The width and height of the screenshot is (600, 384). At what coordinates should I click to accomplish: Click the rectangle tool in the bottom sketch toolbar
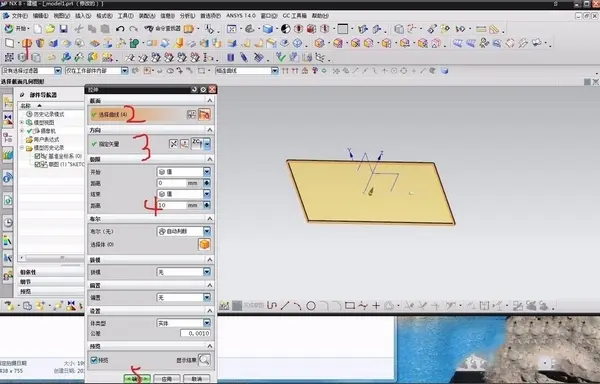[350, 306]
